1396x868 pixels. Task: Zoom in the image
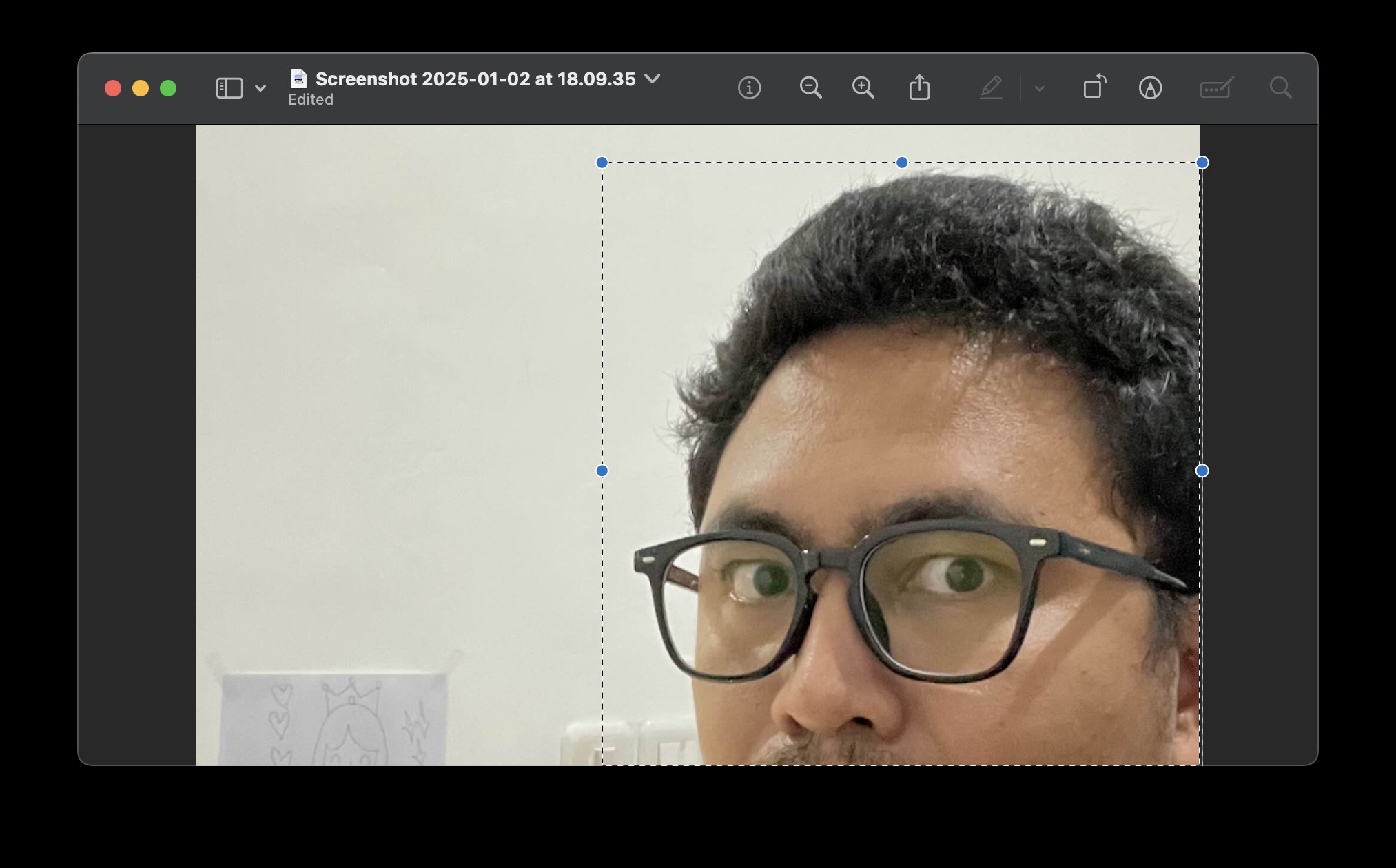point(863,88)
